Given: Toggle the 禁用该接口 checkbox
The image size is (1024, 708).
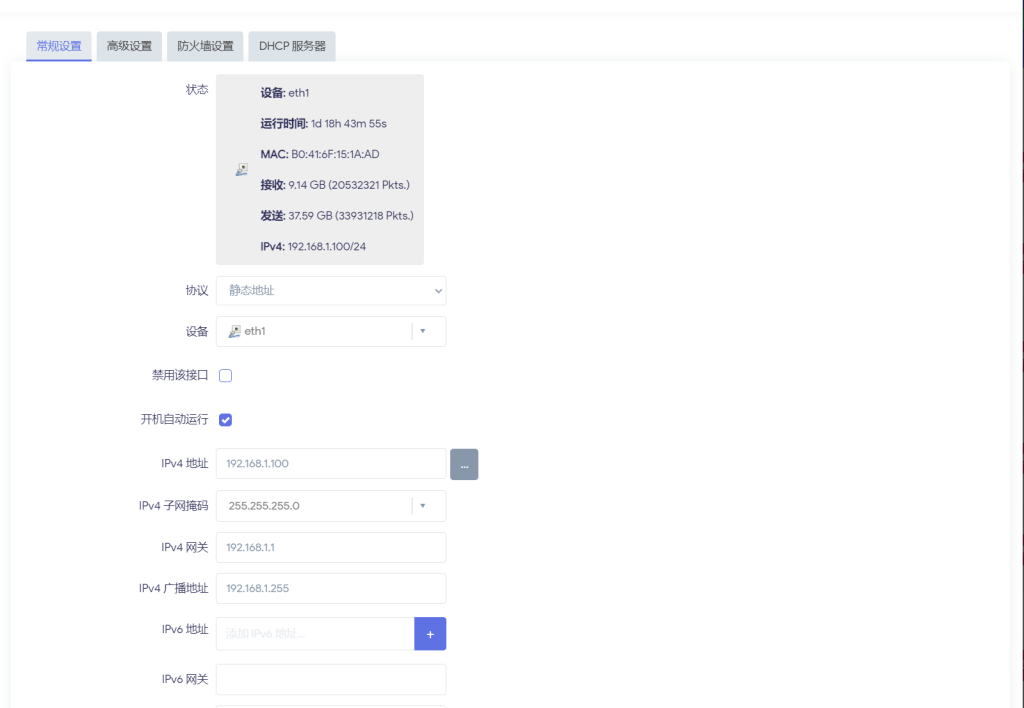Looking at the screenshot, I should pyautogui.click(x=226, y=376).
